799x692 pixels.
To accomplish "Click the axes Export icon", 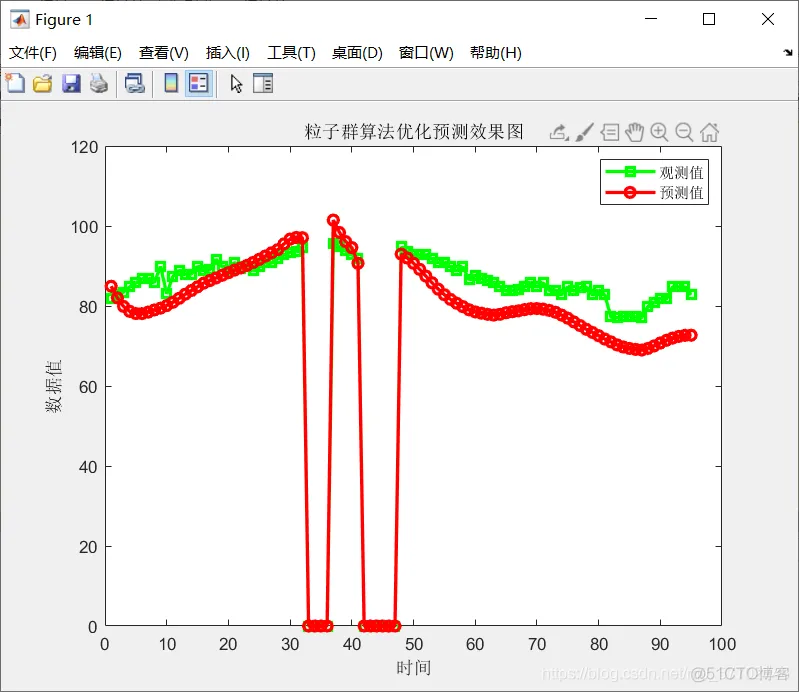I will coord(558,132).
